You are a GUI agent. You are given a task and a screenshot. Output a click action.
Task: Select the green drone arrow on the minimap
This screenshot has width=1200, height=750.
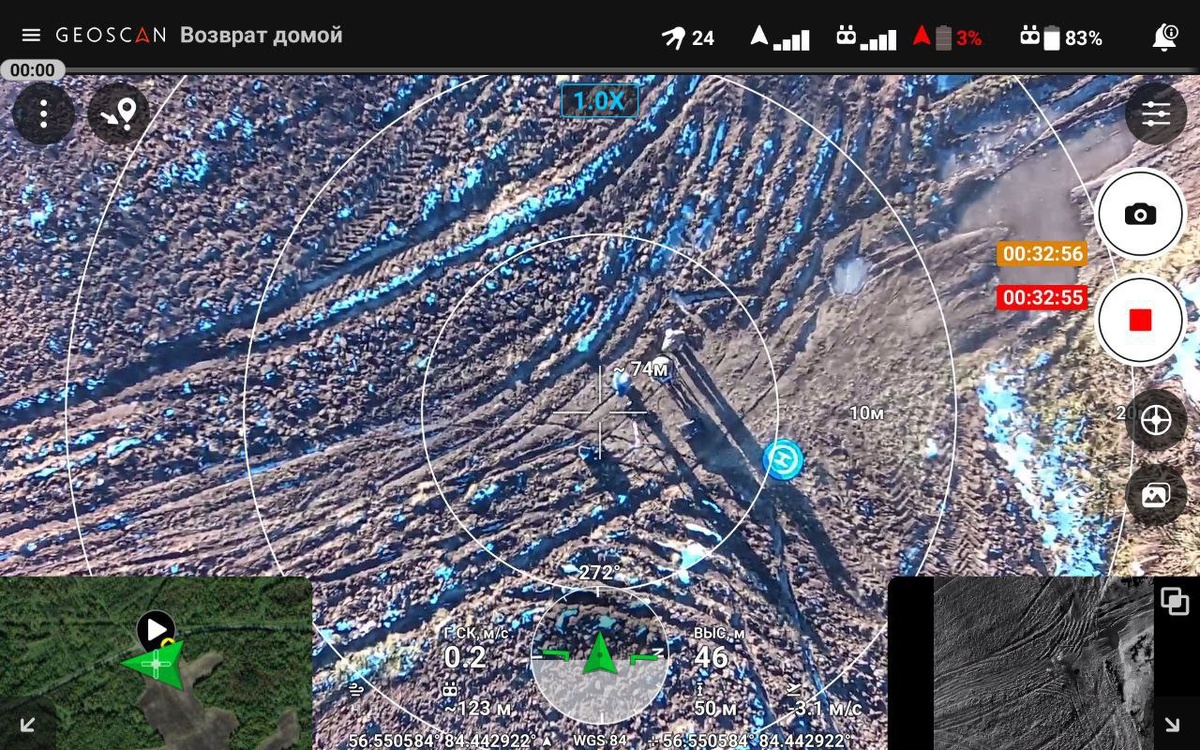156,664
